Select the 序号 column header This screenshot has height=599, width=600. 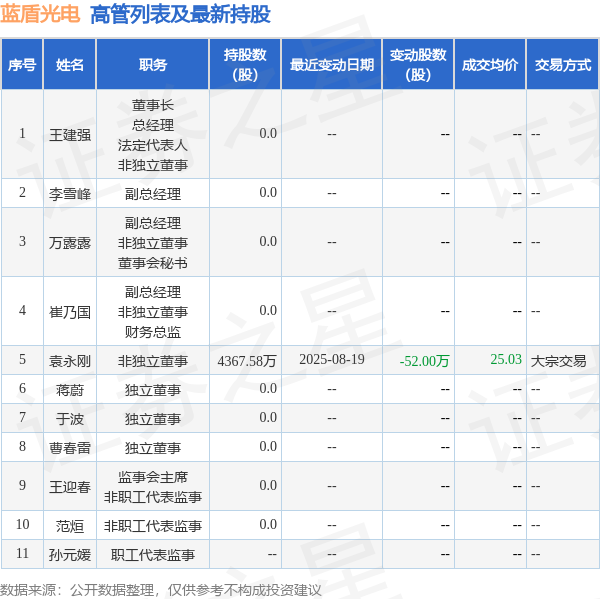pos(22,65)
